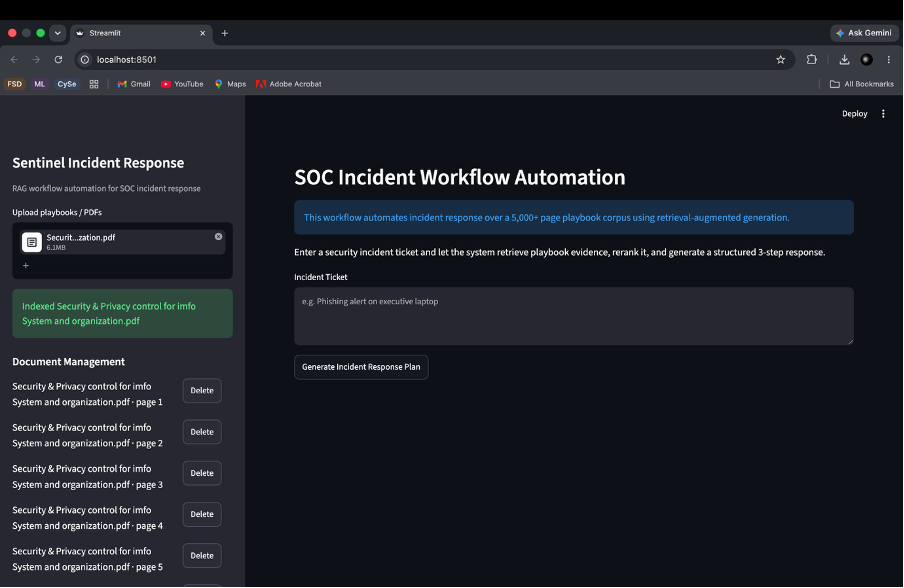Viewport: 904px width, 588px height.
Task: Open the Chrome profile avatar
Action: [x=866, y=59]
